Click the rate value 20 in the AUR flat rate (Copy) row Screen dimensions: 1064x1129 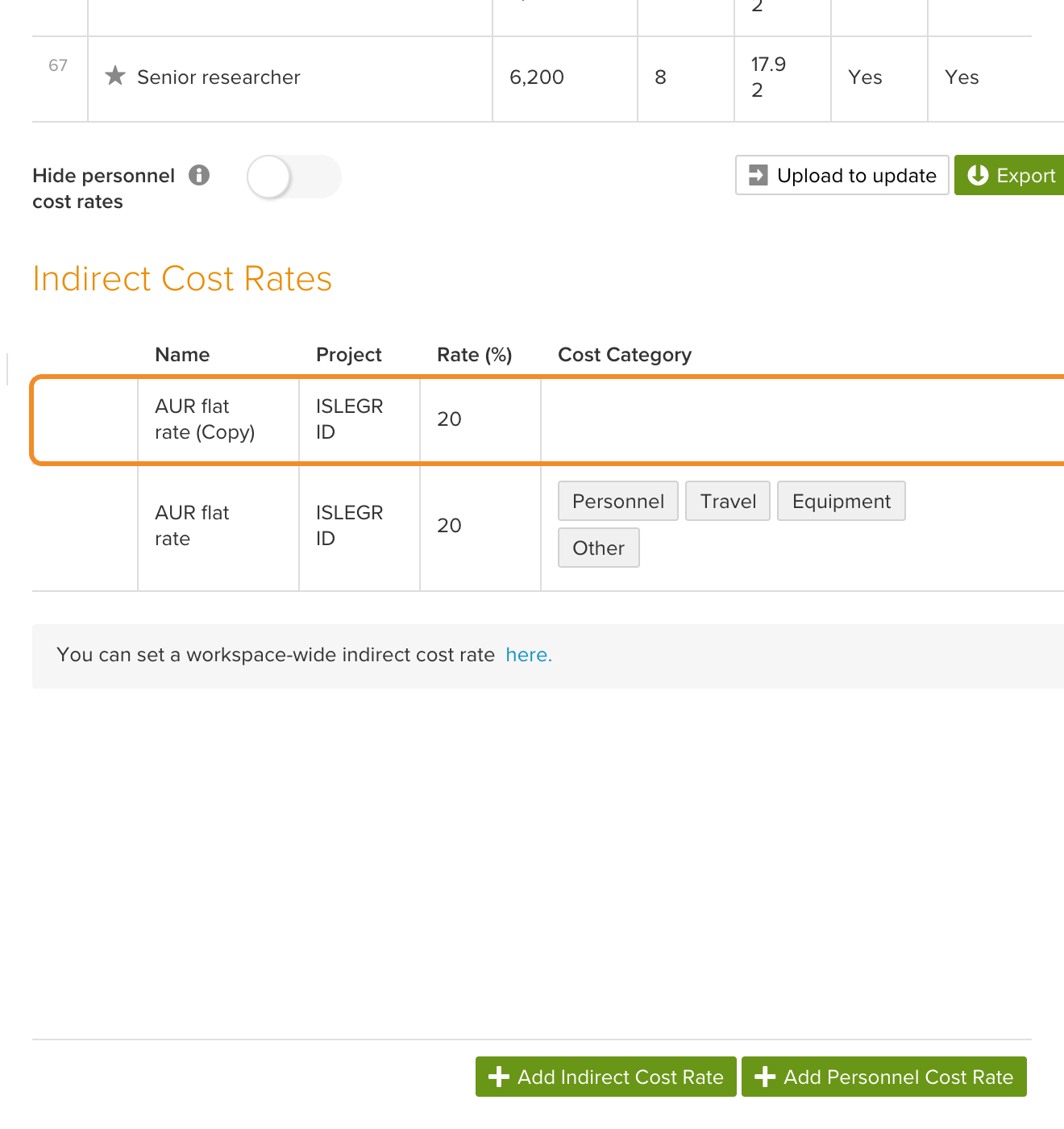pyautogui.click(x=449, y=419)
